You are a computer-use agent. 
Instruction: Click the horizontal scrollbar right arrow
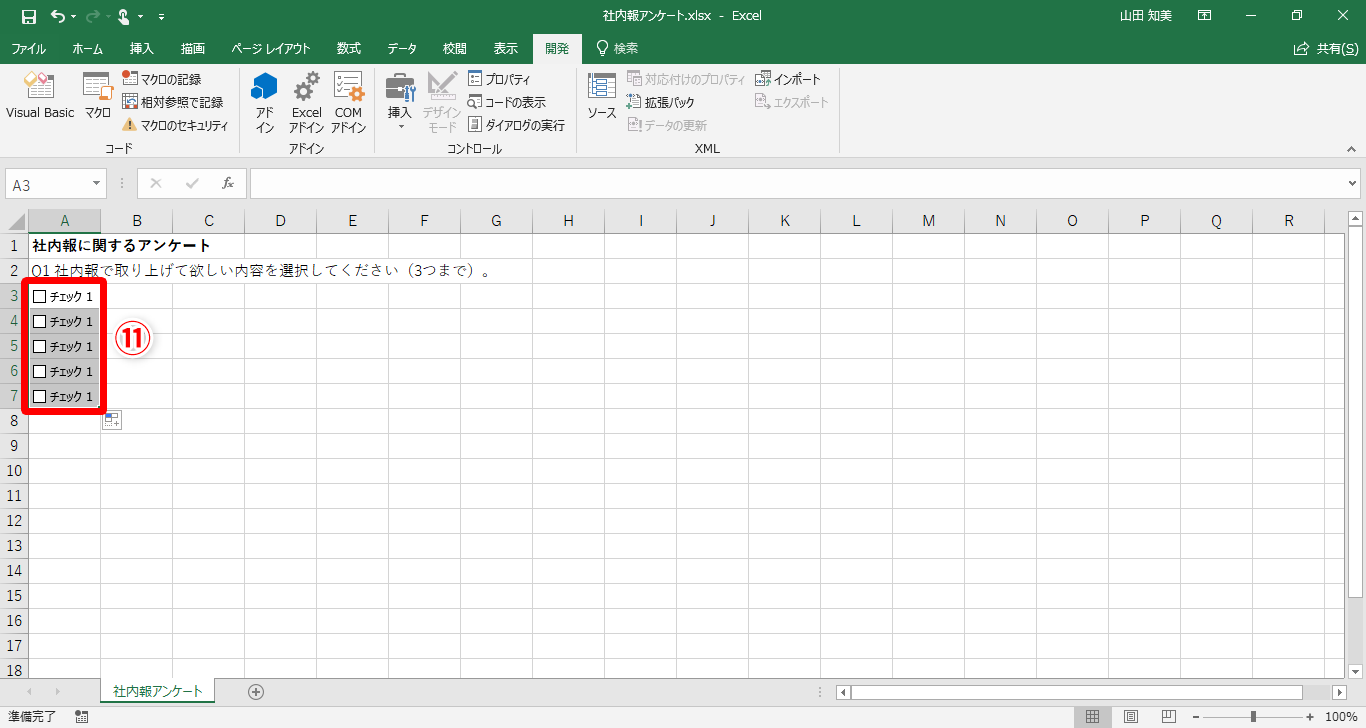1340,692
